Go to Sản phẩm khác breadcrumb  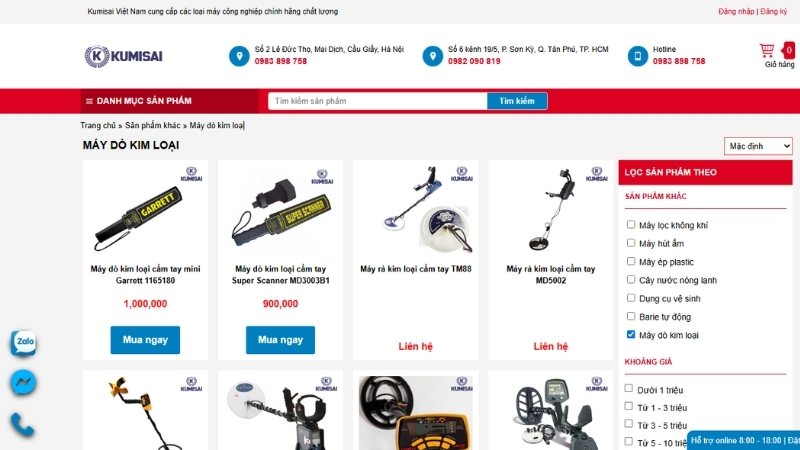[x=153, y=126]
